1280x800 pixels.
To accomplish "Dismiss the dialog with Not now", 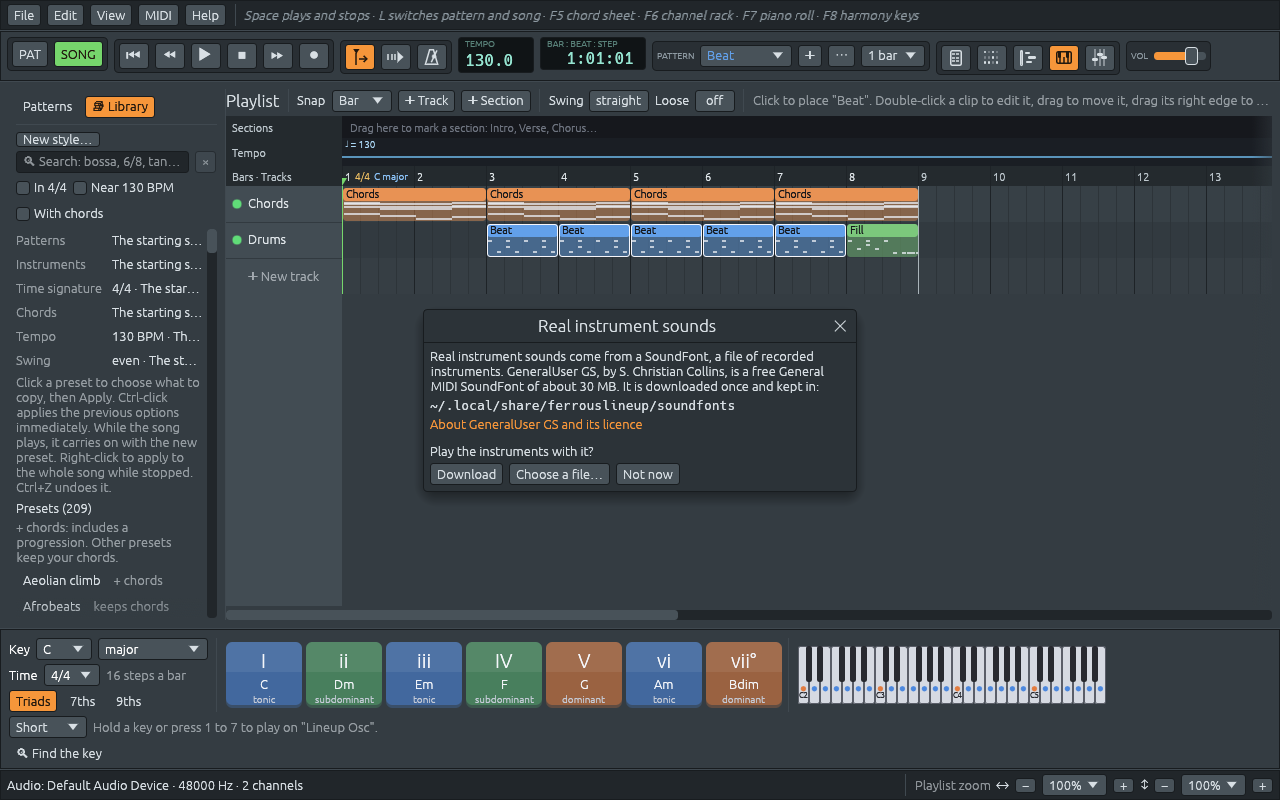I will (x=648, y=475).
